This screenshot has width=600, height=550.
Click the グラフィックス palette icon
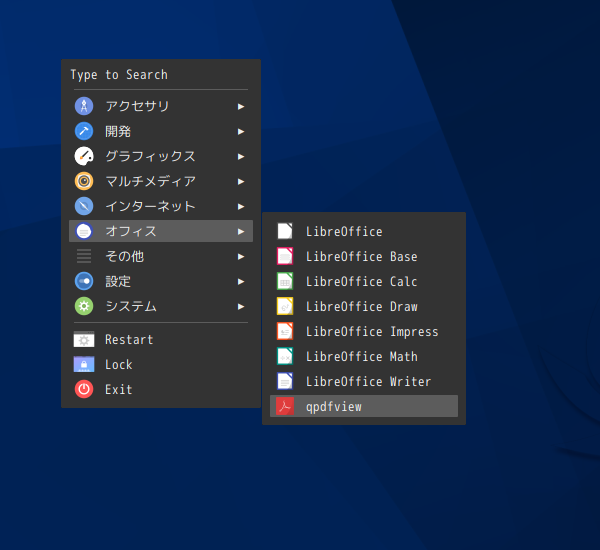click(84, 156)
